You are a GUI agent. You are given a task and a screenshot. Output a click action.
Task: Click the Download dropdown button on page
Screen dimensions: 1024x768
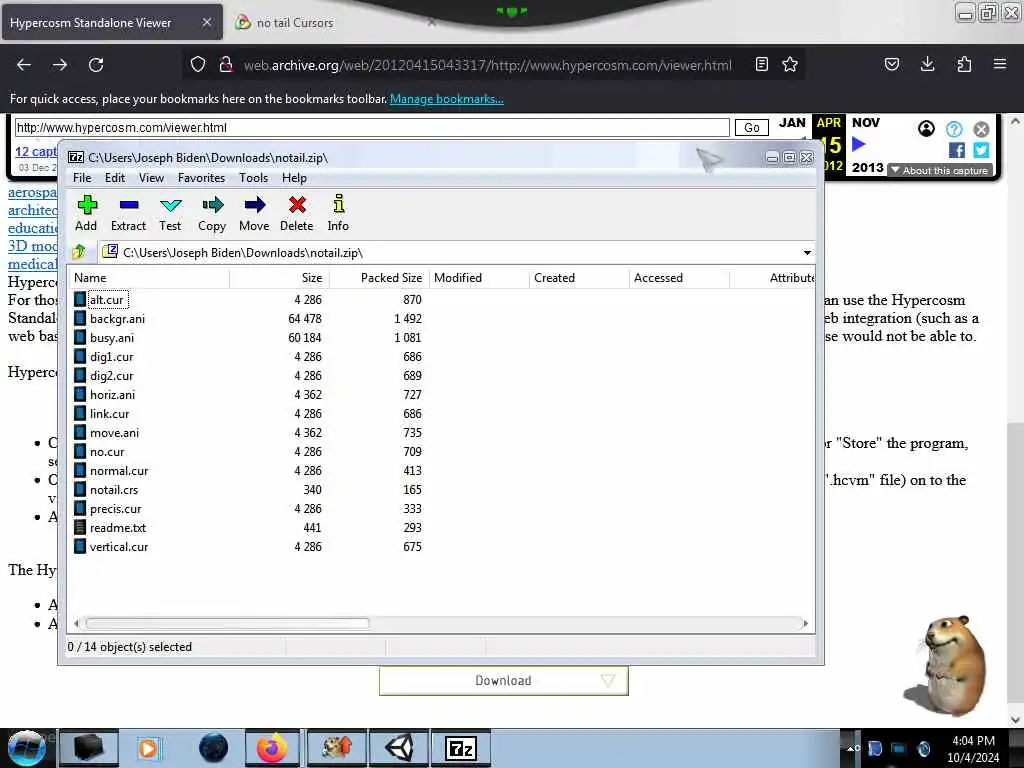click(x=504, y=680)
